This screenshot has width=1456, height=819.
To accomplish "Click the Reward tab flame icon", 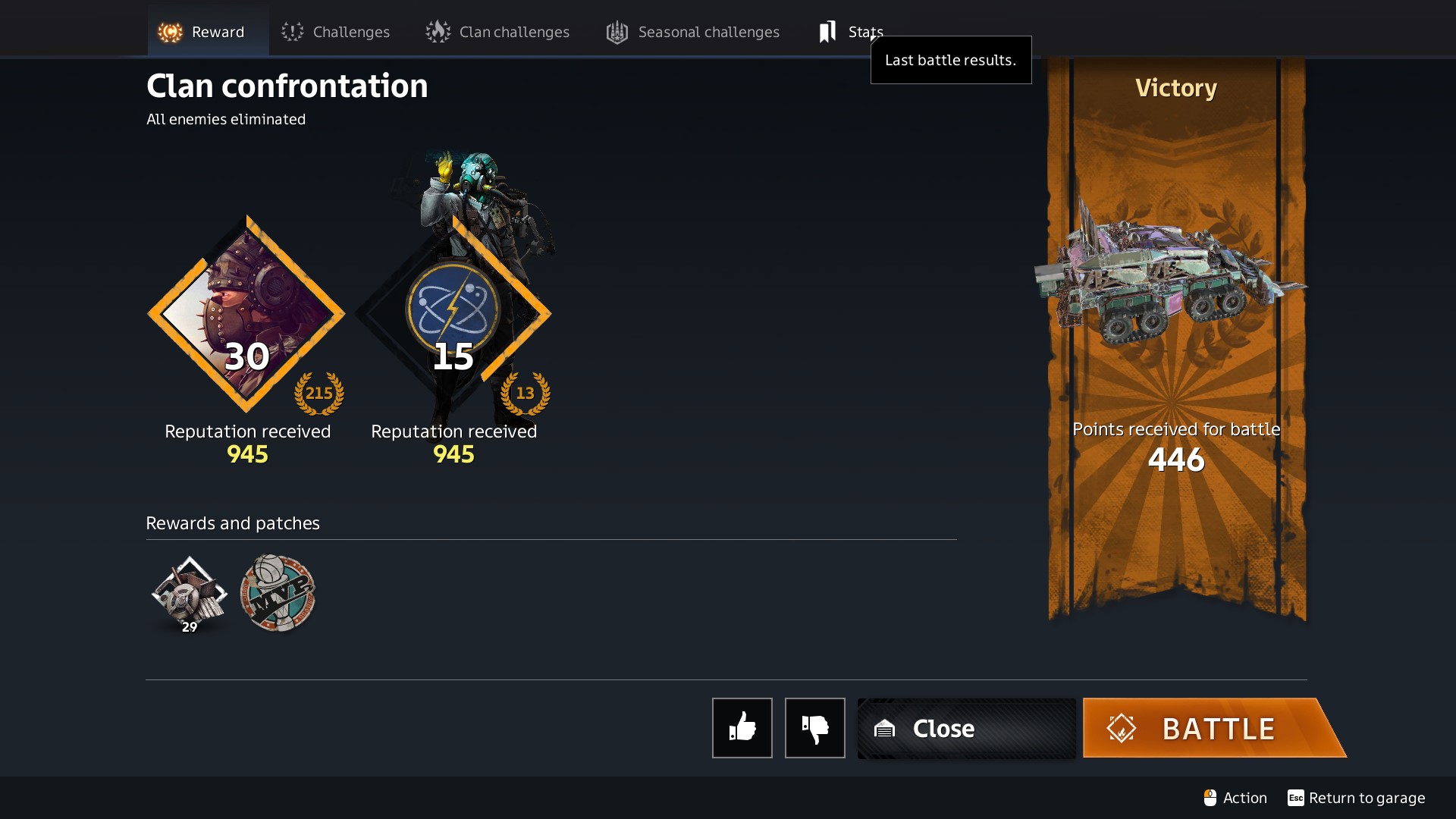I will coord(171,32).
